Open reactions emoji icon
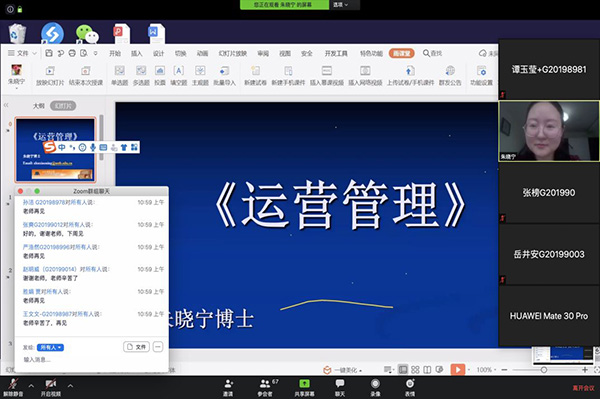Screen dimensions: 600x399 pyautogui.click(x=410, y=387)
